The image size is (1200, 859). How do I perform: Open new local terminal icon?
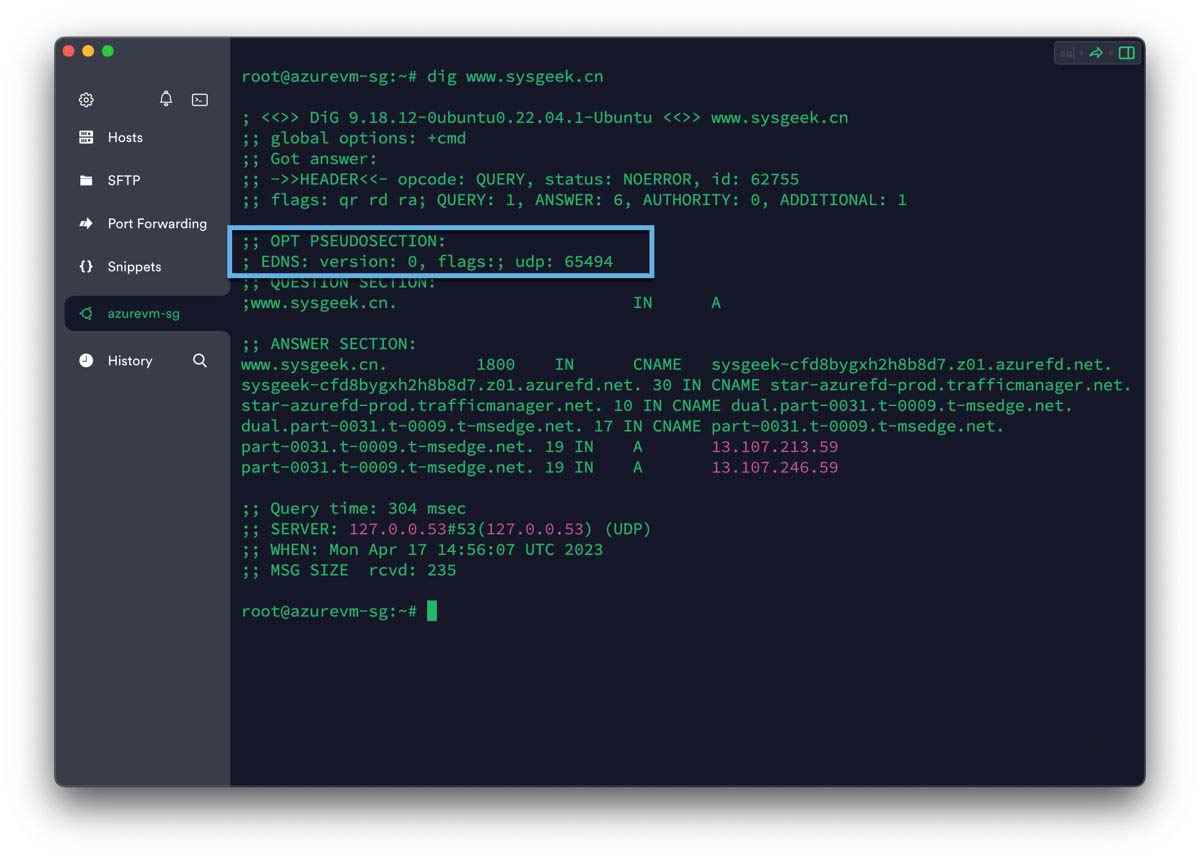coord(200,100)
